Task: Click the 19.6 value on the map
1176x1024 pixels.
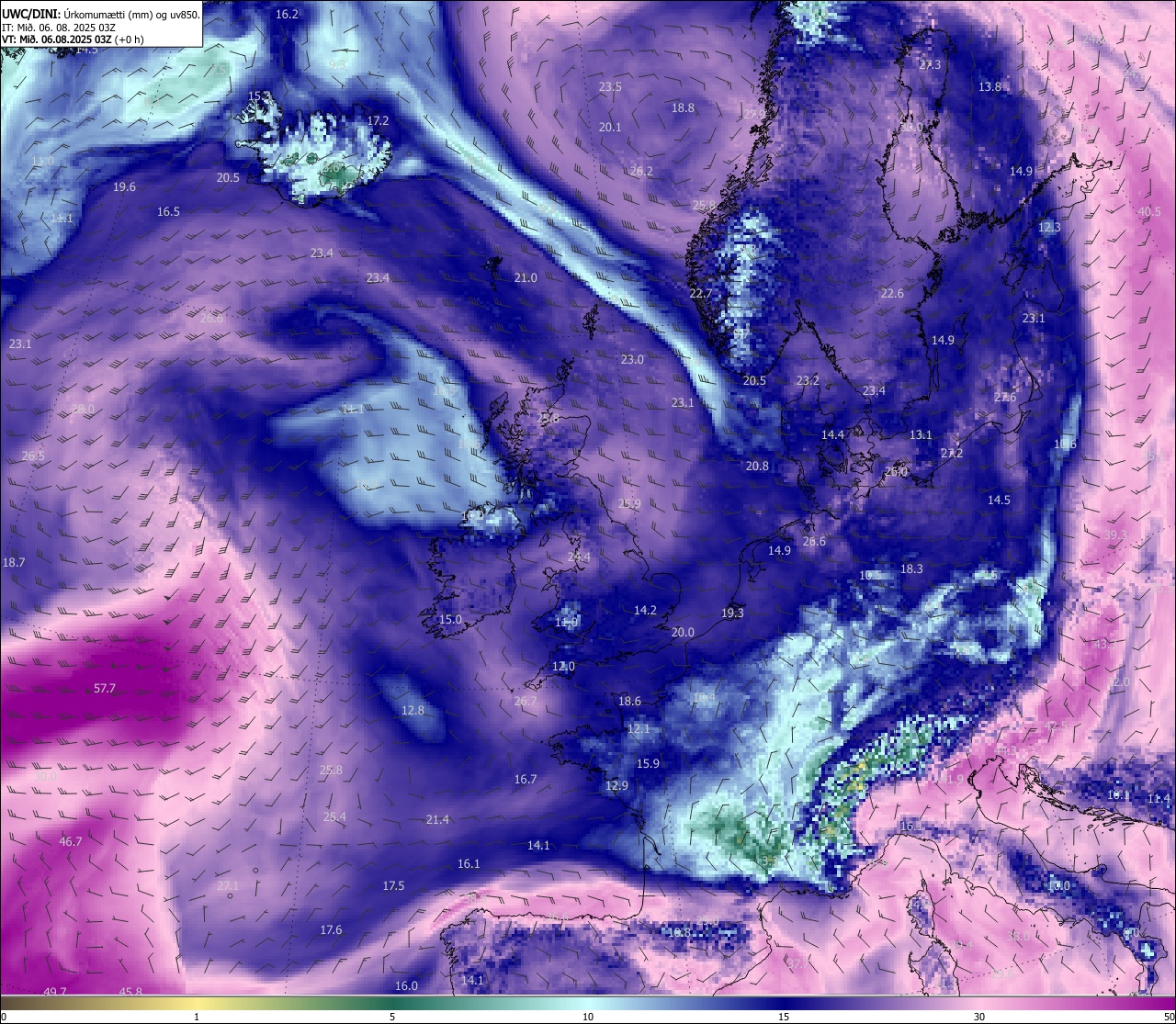Action: pos(124,187)
